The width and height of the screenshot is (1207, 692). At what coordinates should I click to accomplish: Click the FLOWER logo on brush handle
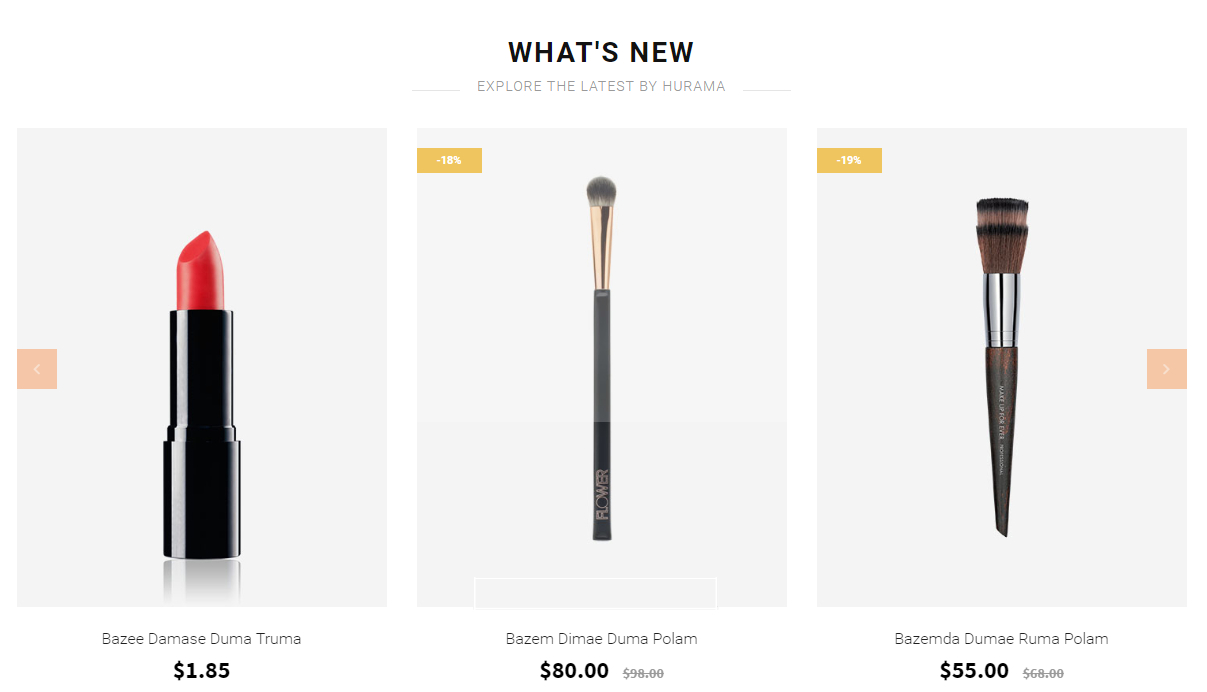pos(602,493)
